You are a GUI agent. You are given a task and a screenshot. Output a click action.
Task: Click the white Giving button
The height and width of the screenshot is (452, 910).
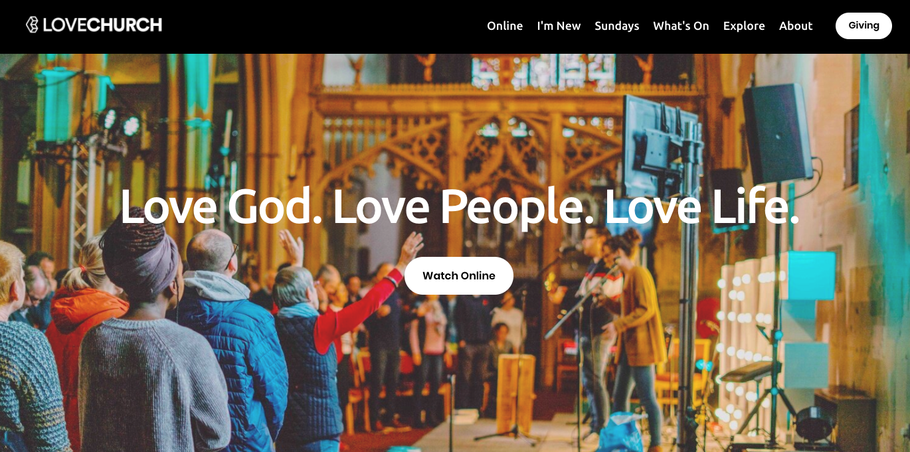click(863, 26)
